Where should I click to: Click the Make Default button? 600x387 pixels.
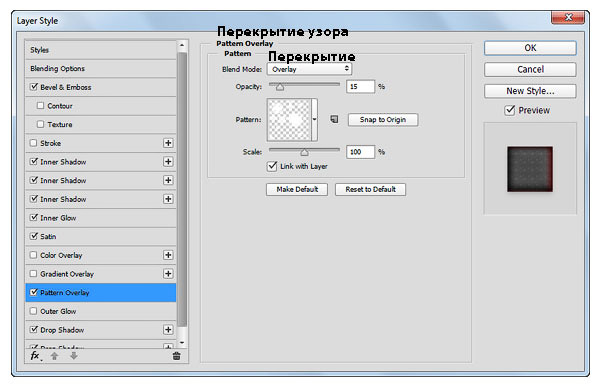[x=297, y=189]
